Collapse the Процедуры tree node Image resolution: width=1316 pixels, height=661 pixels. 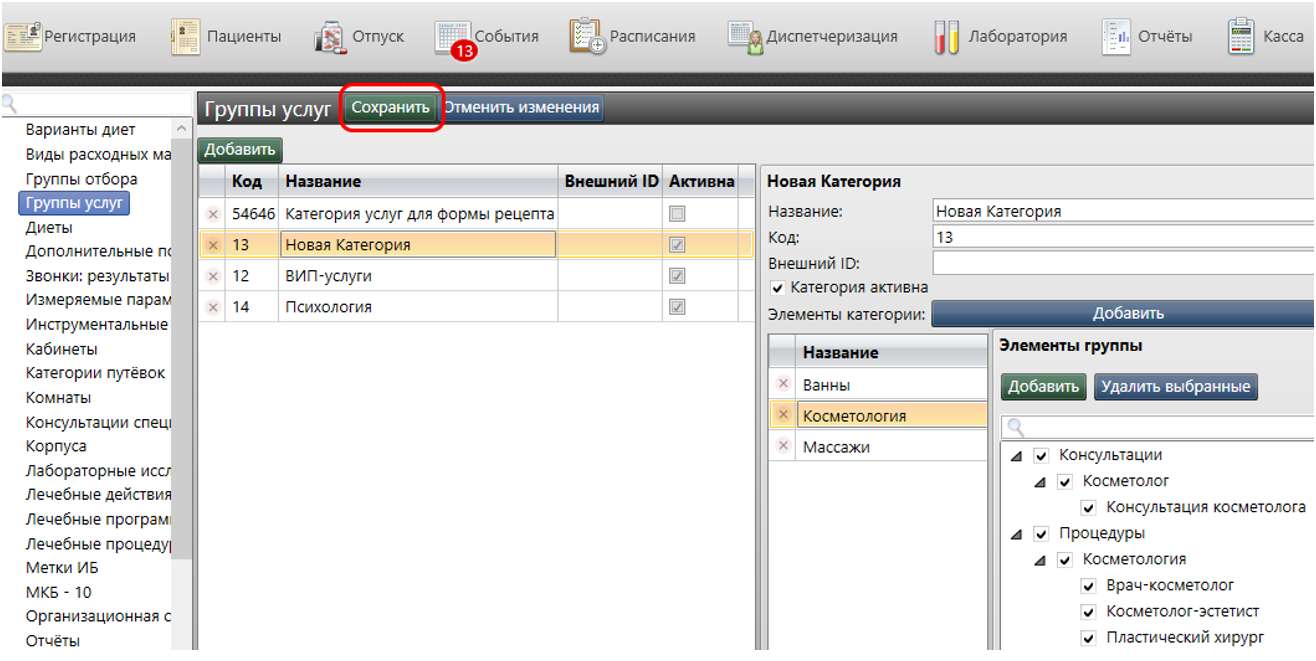click(1016, 534)
